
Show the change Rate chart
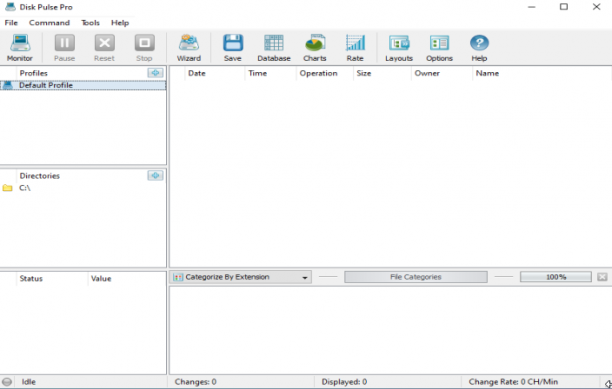point(355,48)
